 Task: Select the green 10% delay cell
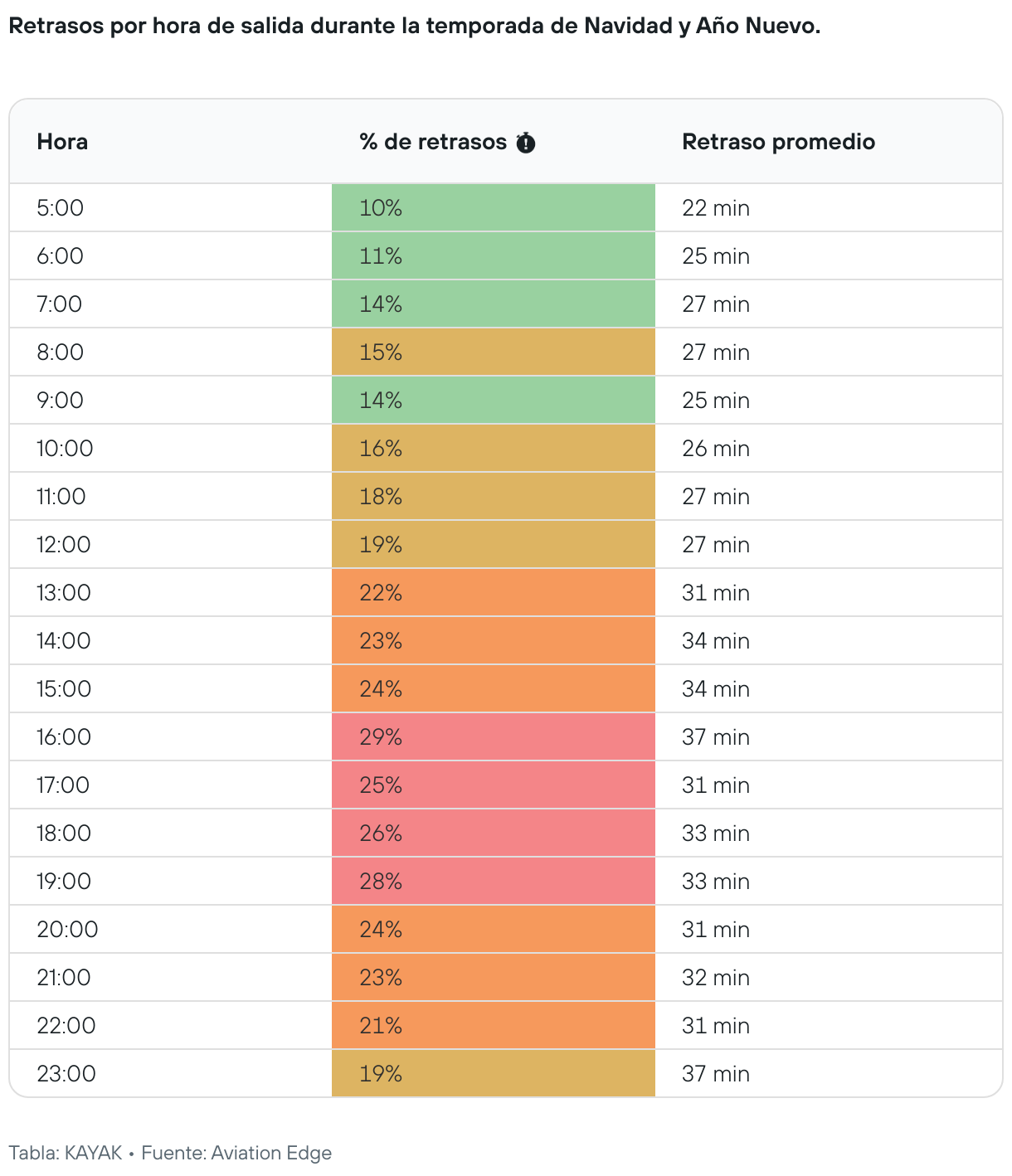click(x=493, y=207)
